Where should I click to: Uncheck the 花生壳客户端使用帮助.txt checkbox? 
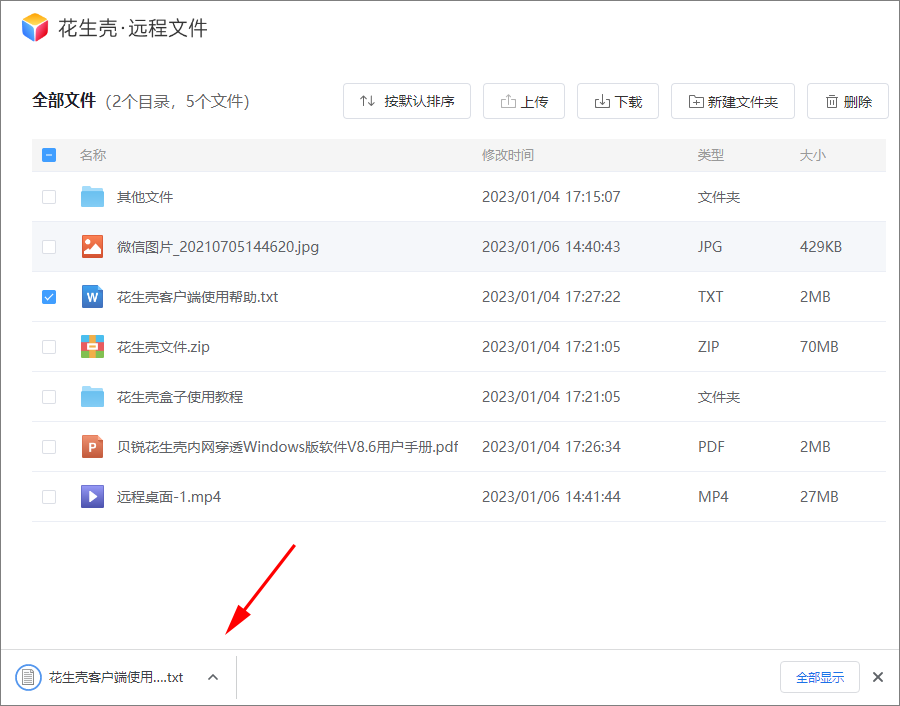point(49,297)
